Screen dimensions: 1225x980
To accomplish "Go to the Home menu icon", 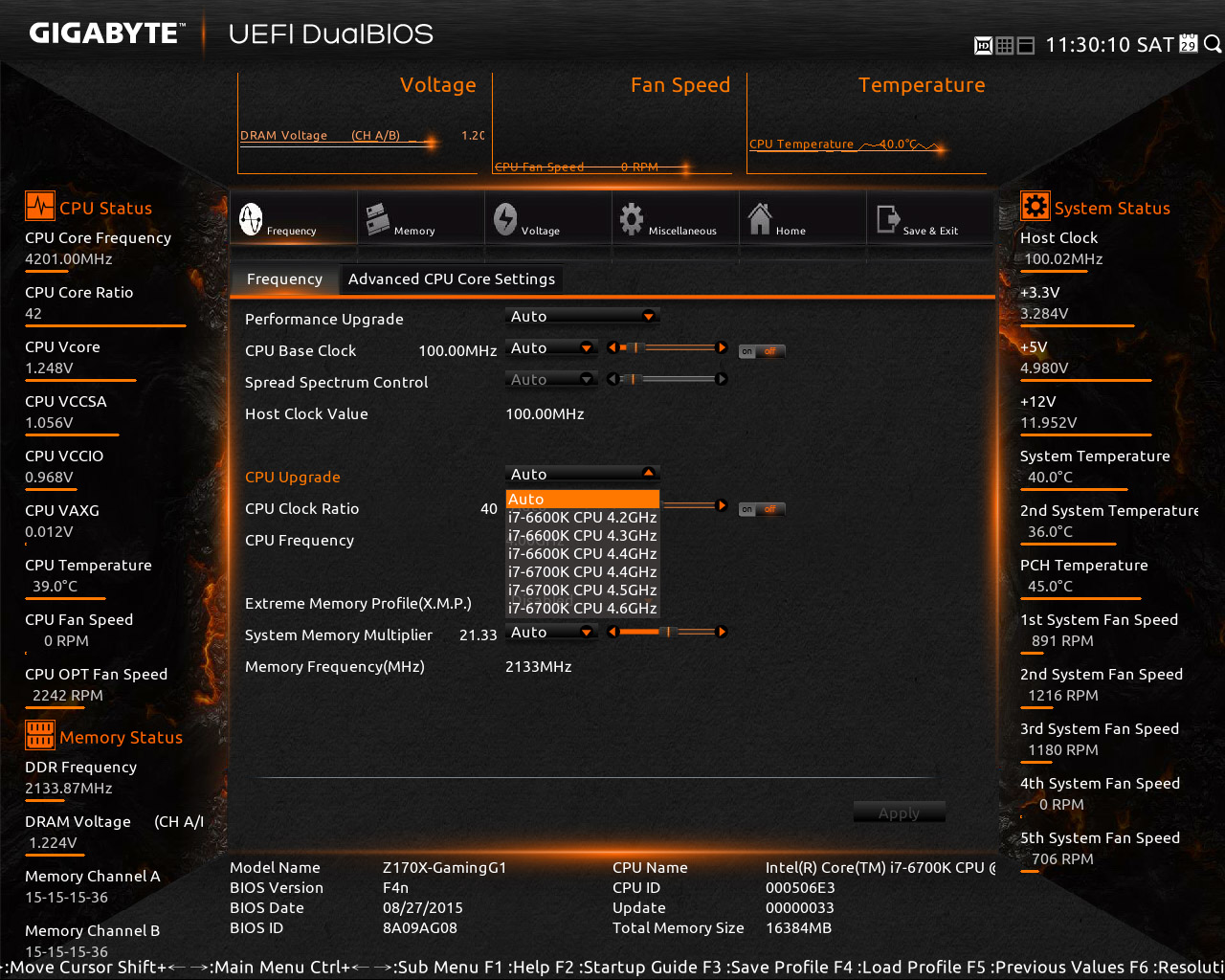I will [x=760, y=219].
